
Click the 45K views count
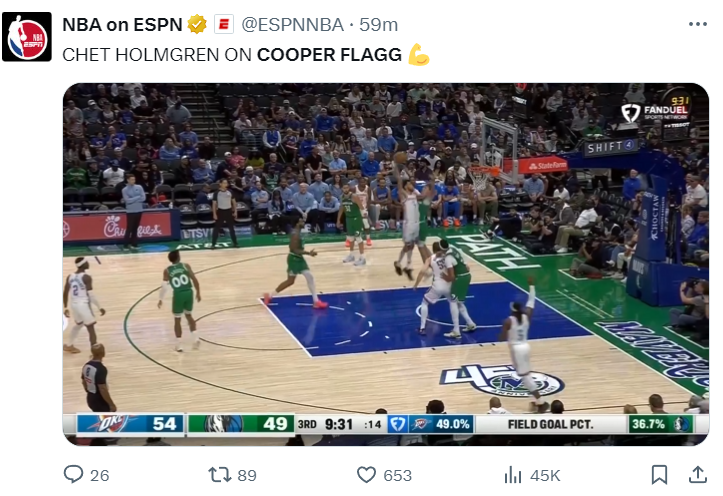pyautogui.click(x=545, y=475)
